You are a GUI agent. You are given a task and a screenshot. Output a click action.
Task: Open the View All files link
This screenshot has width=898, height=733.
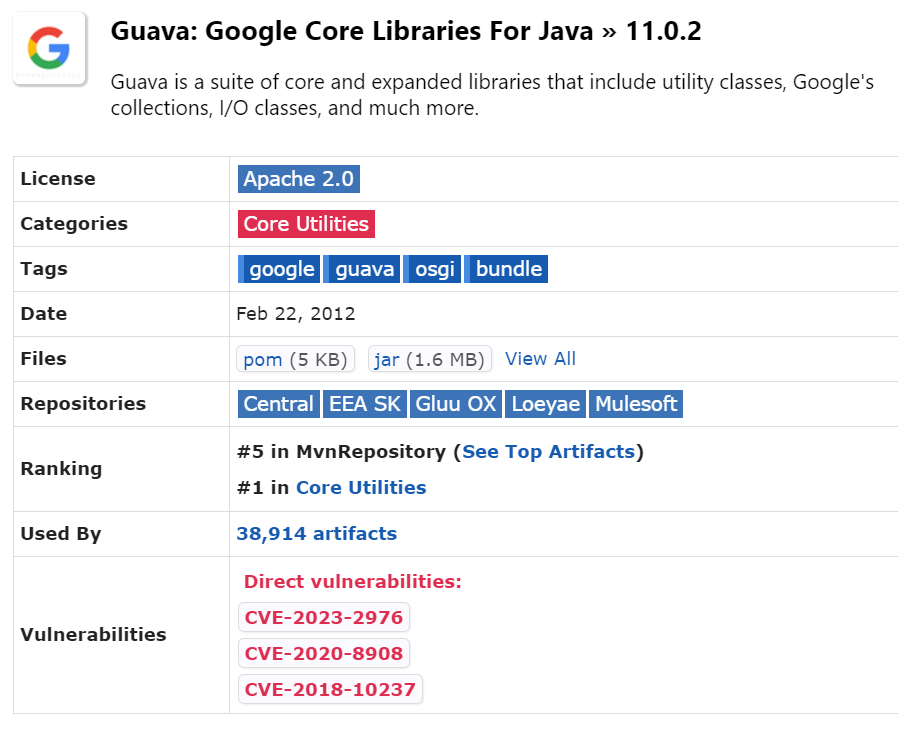540,359
